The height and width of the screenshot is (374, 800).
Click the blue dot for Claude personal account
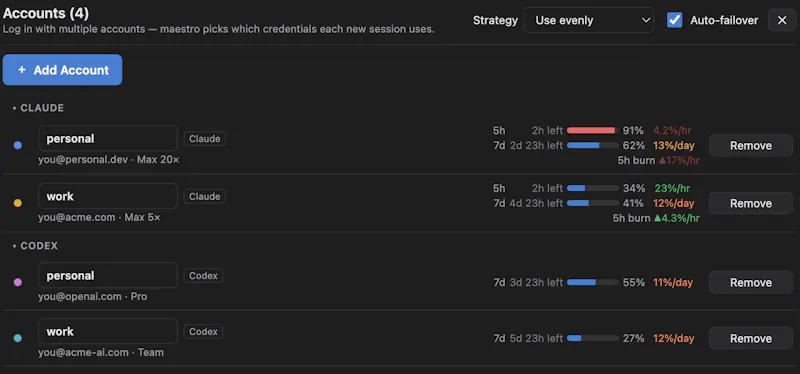tap(18, 145)
